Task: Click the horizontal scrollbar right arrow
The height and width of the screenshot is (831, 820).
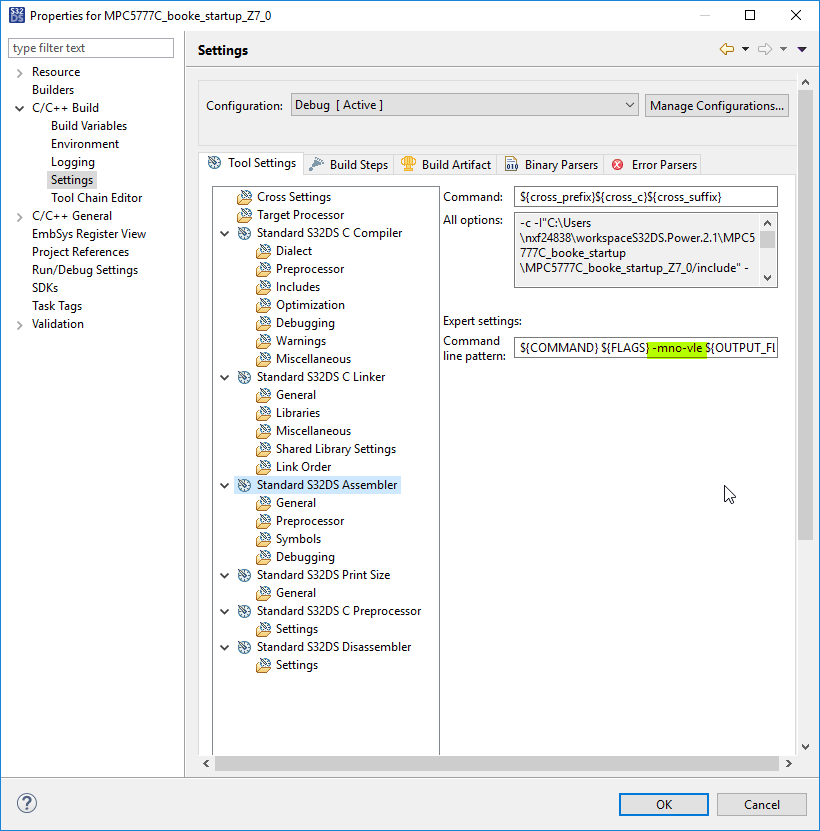Action: pyautogui.click(x=789, y=763)
